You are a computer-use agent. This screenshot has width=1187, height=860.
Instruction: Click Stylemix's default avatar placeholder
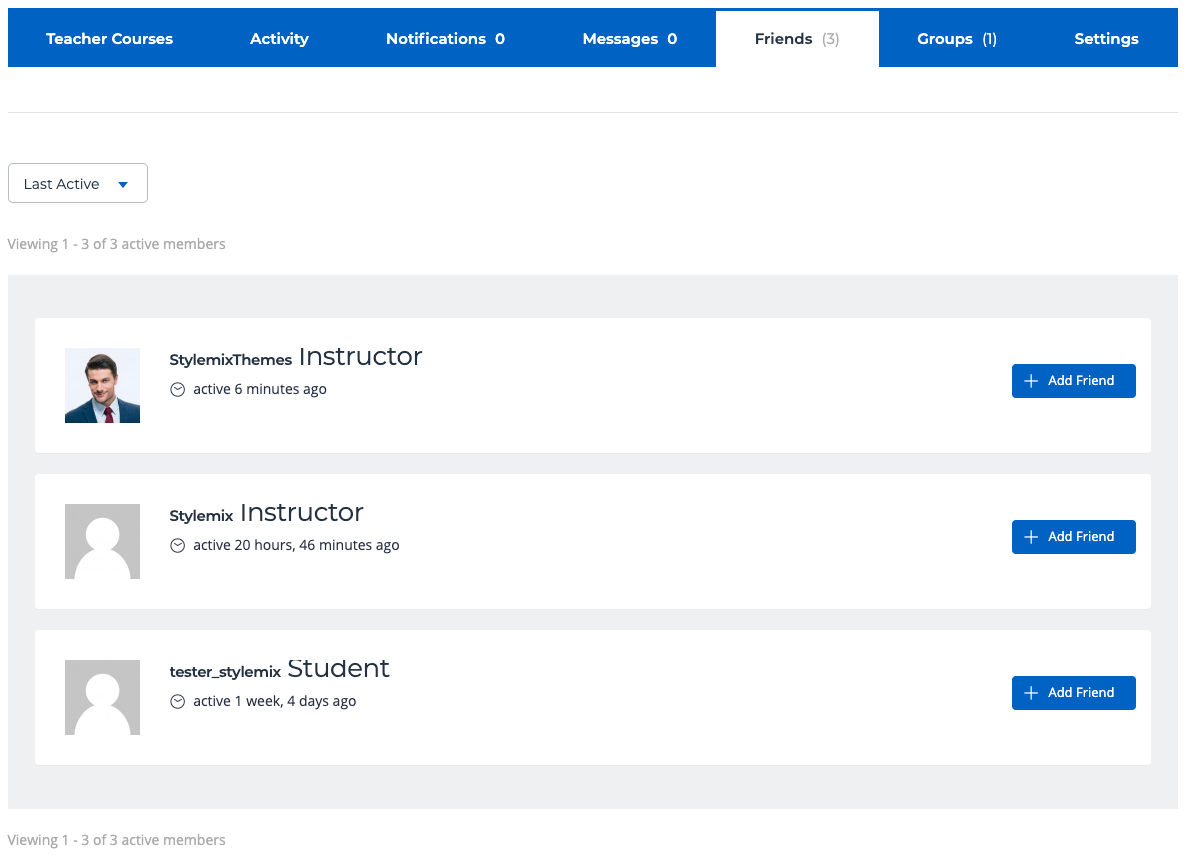click(102, 541)
